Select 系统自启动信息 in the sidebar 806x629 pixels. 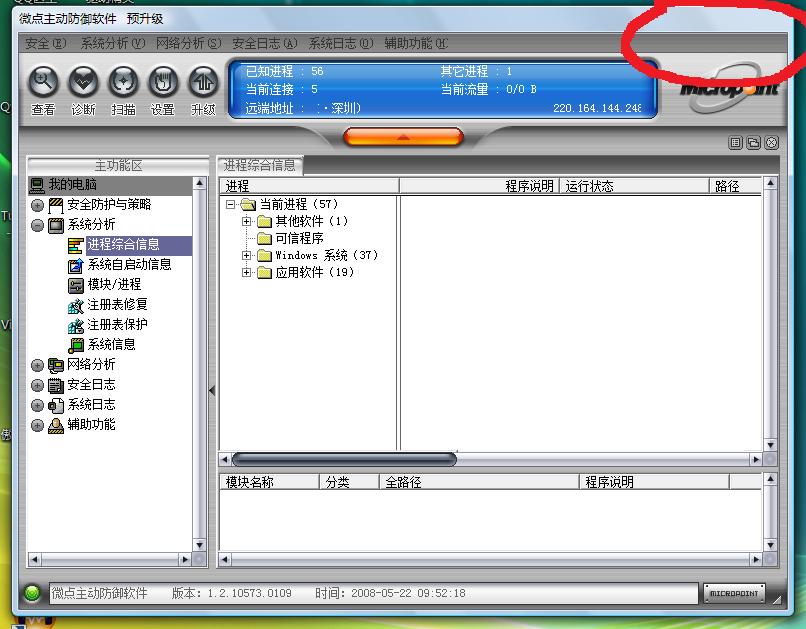point(130,265)
